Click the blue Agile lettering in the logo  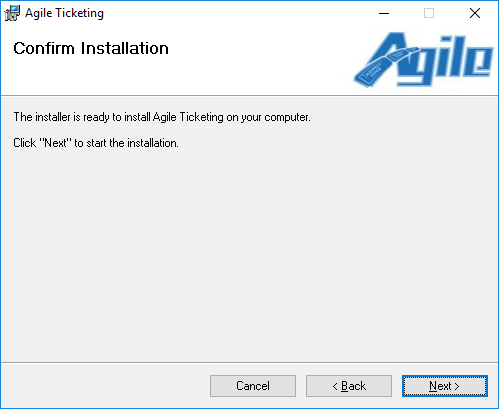(x=433, y=59)
